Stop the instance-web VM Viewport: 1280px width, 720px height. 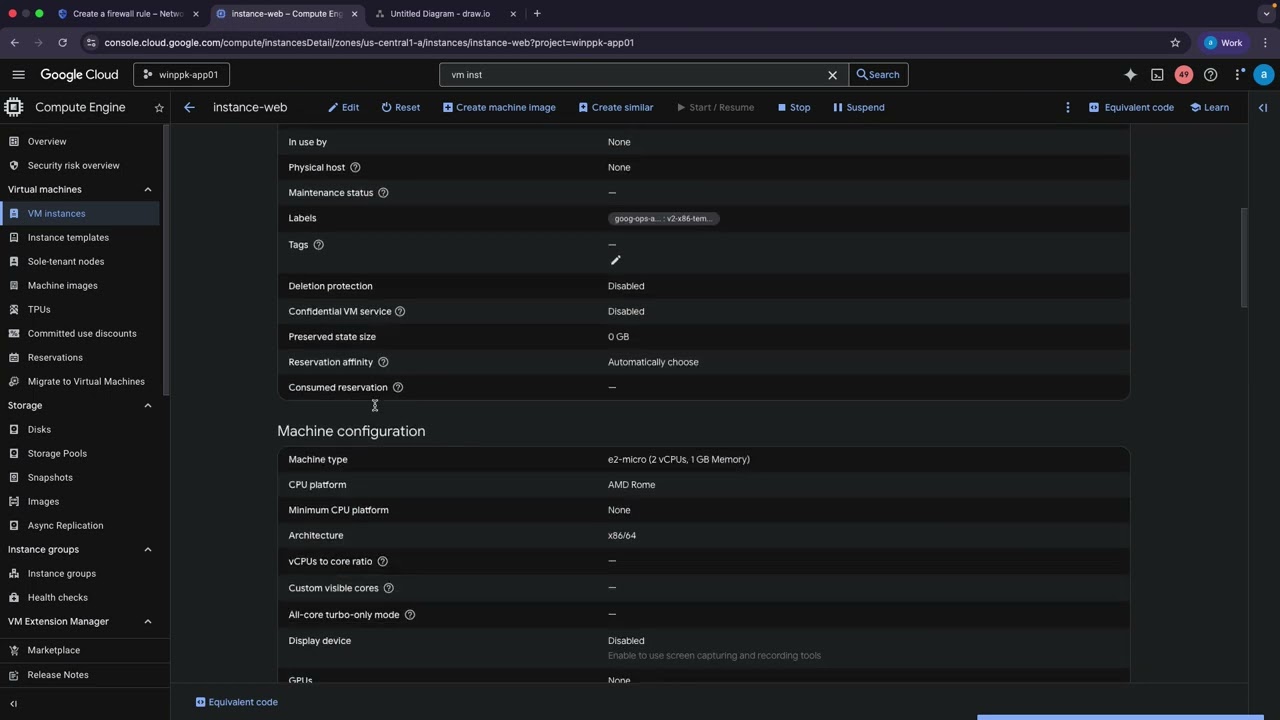tap(794, 108)
